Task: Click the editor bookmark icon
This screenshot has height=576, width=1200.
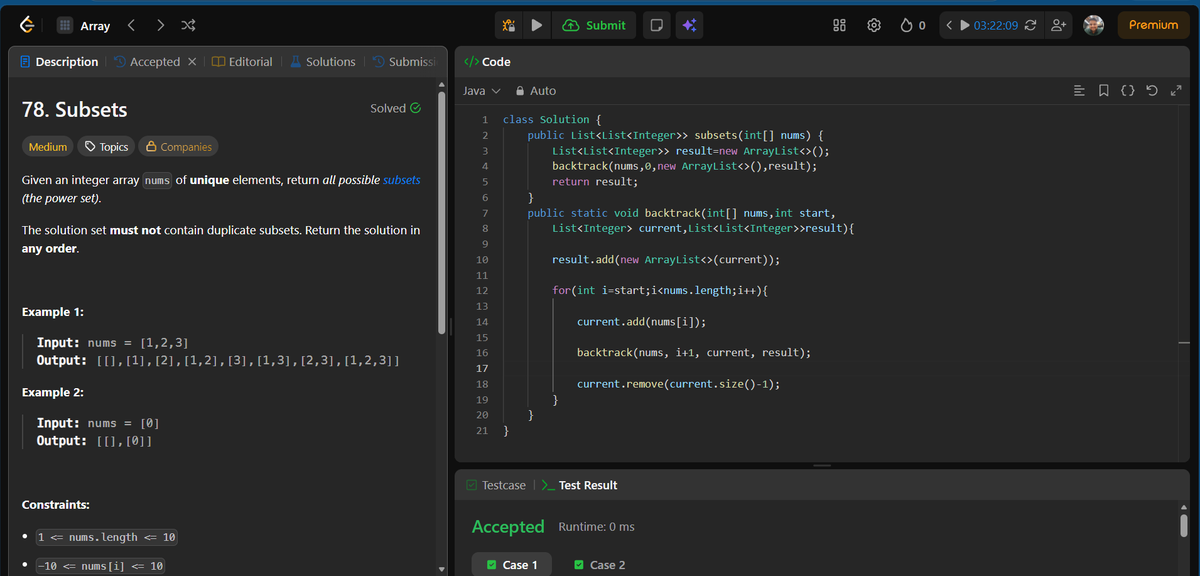Action: point(1103,91)
